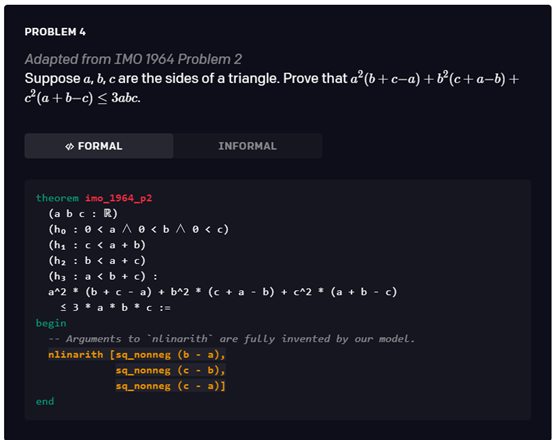Click the begin keyword in the code
This screenshot has height=440, width=557.
(x=51, y=324)
